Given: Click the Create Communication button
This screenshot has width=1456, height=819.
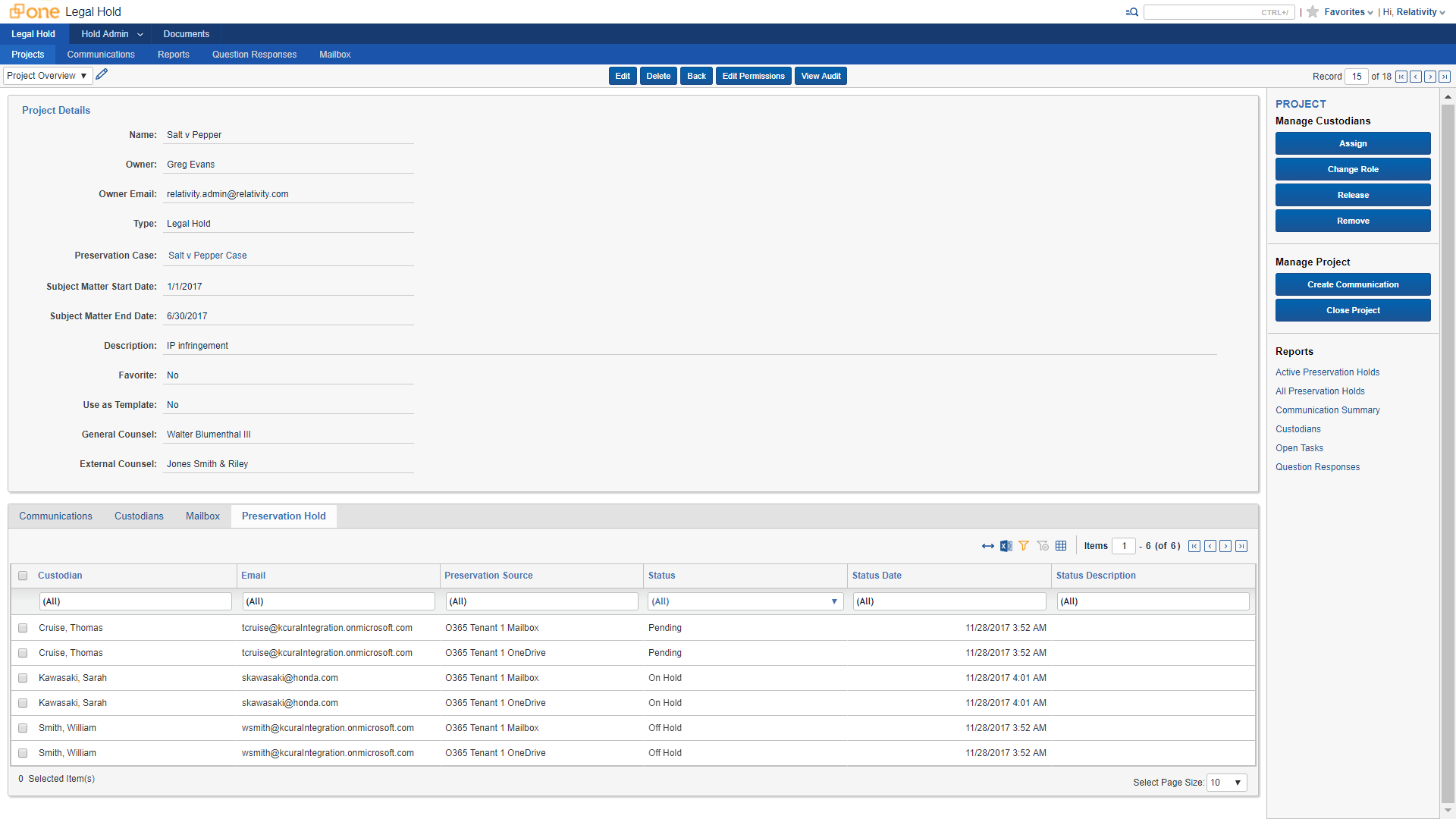Looking at the screenshot, I should [x=1352, y=284].
